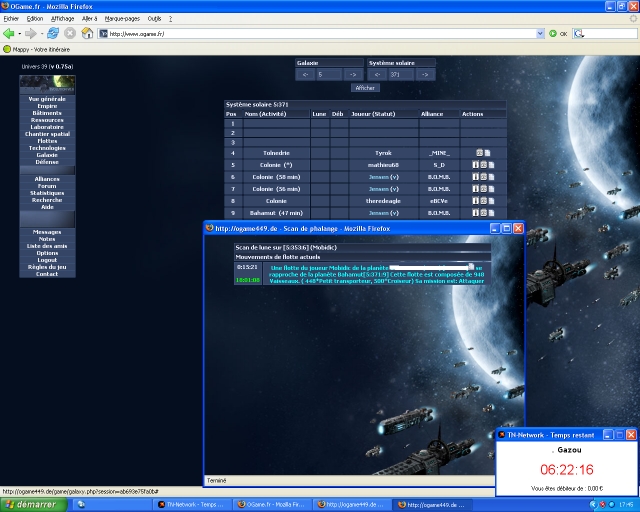This screenshot has height=512, width=640.
Task: Go to previous solar system with left arrow
Action: click(x=378, y=75)
